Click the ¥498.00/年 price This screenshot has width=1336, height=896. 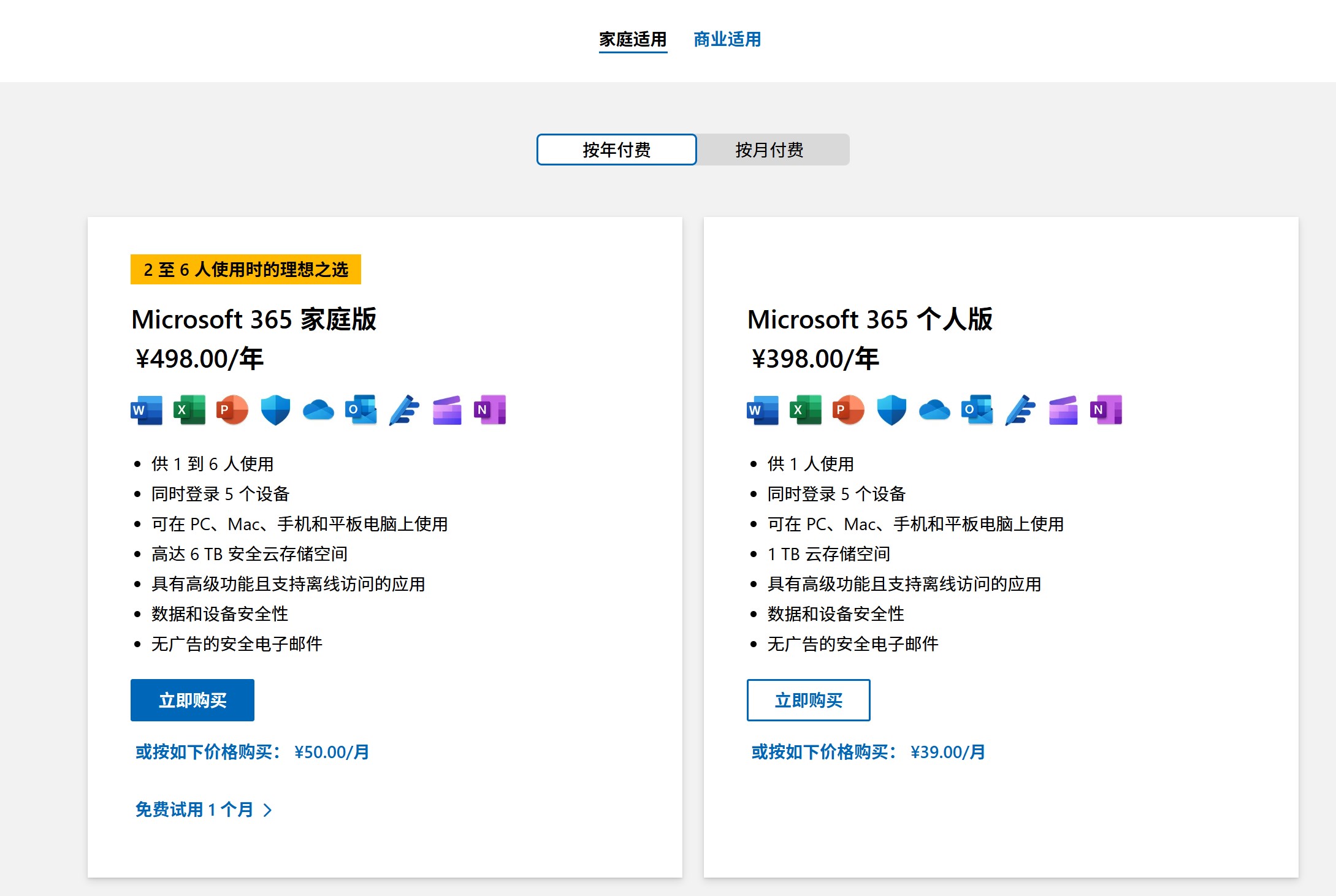coord(200,359)
